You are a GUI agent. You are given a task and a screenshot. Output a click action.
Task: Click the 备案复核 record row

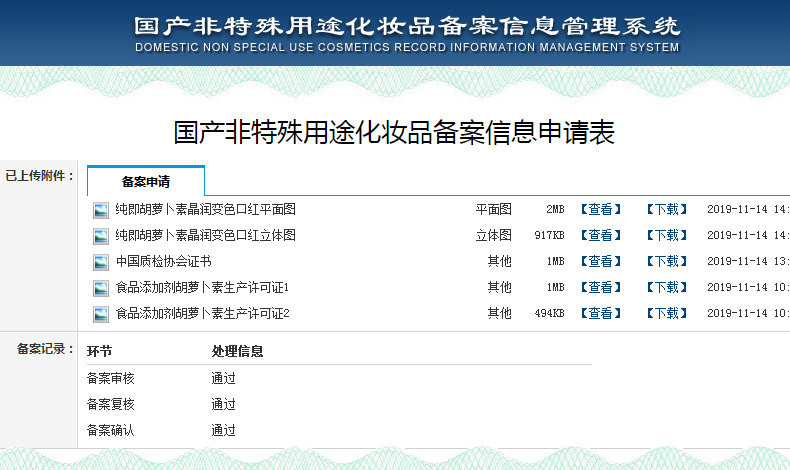click(339, 405)
